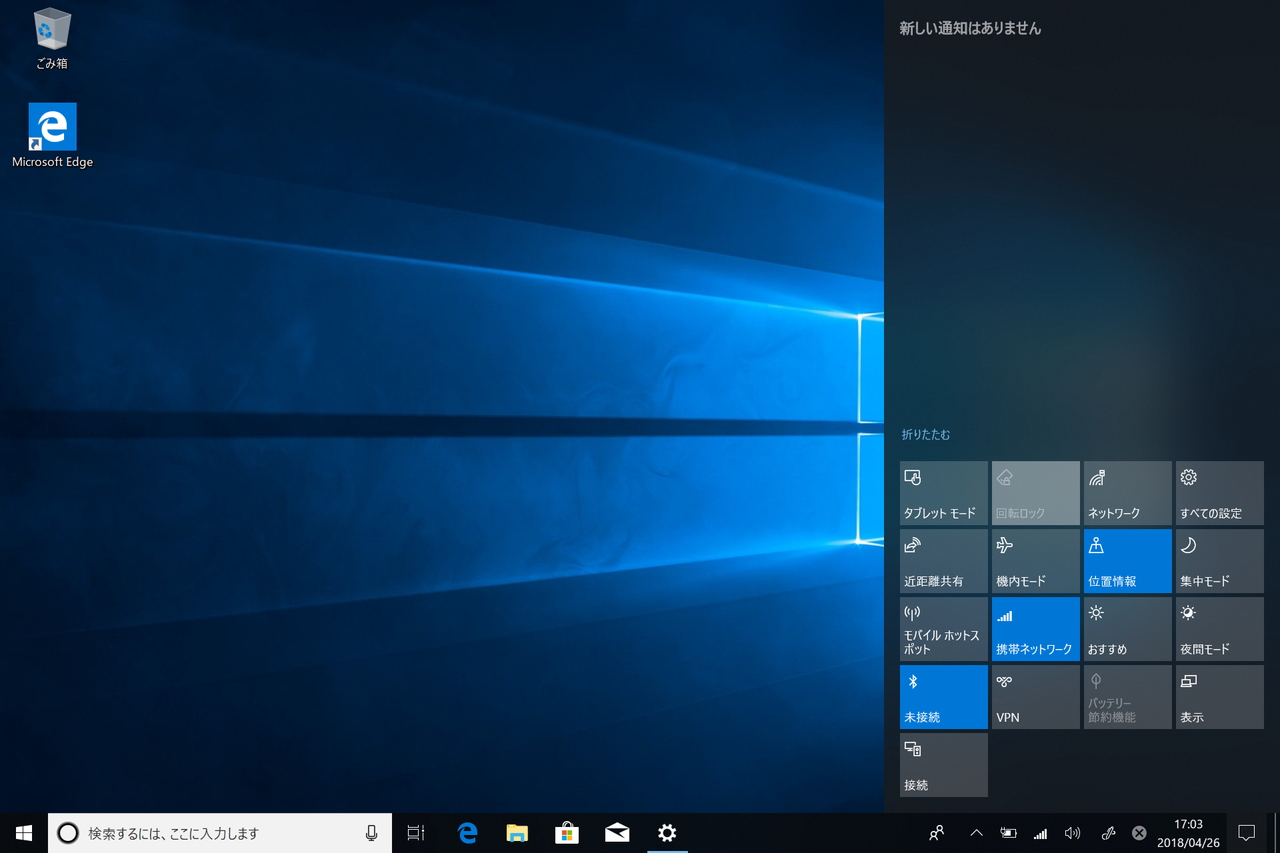Screen dimensions: 1280x853
Task: Enable タブレット モード quick action
Action: coord(942,492)
